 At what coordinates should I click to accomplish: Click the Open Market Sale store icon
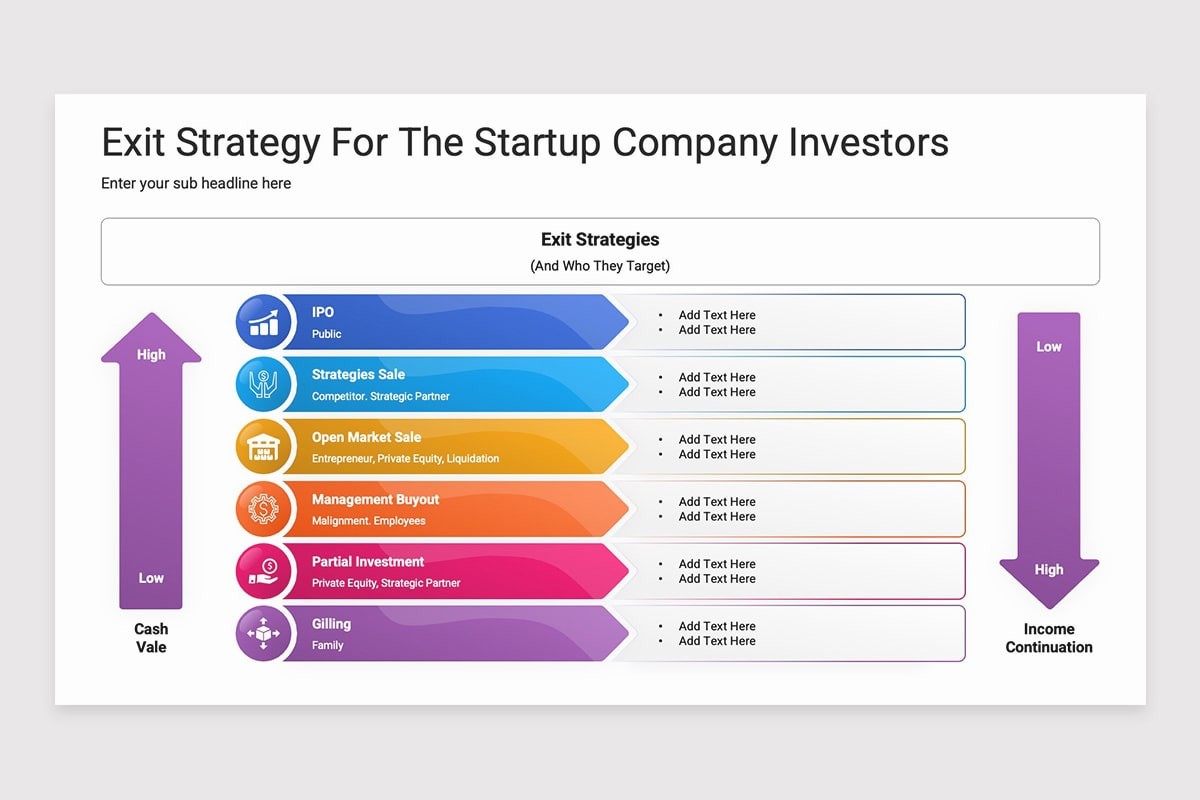click(264, 446)
